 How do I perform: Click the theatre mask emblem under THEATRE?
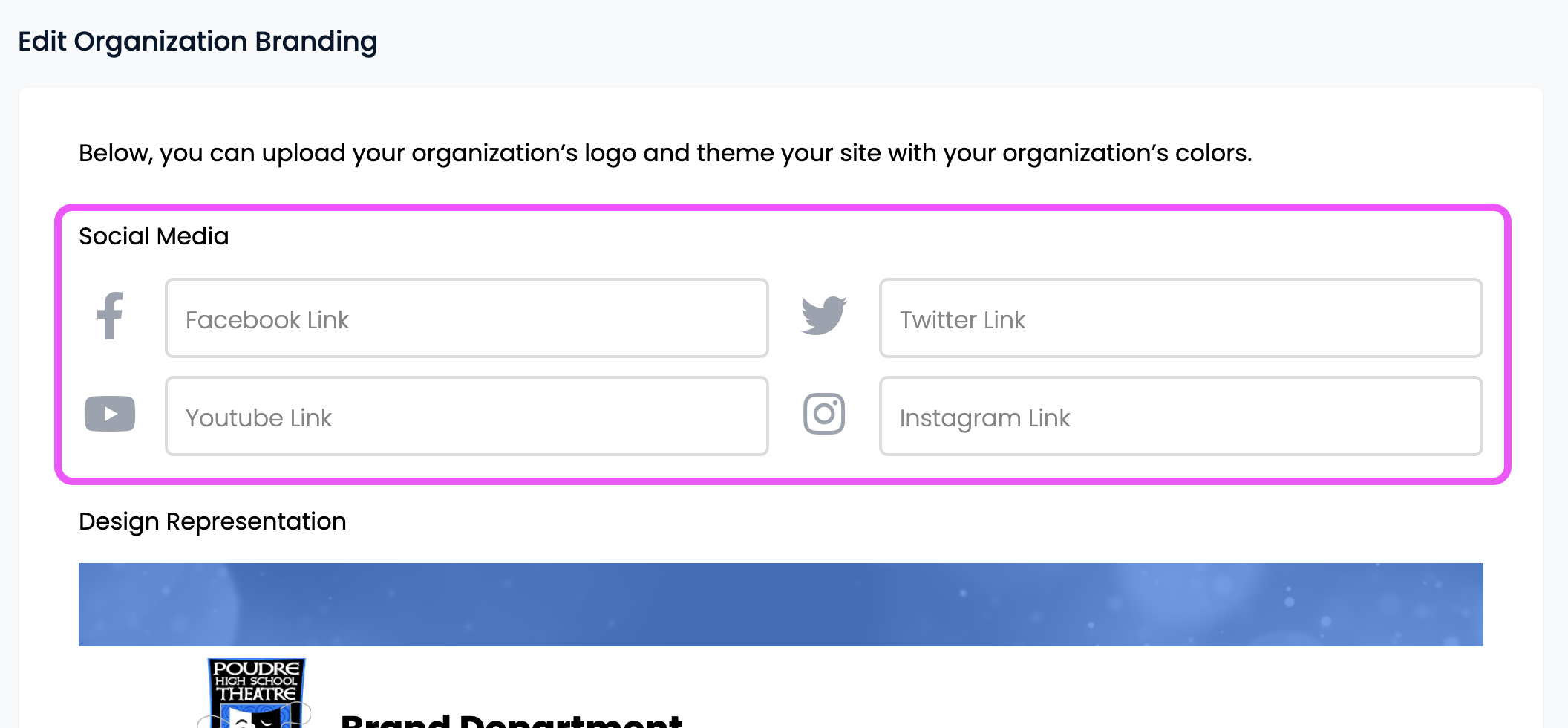coord(256,717)
